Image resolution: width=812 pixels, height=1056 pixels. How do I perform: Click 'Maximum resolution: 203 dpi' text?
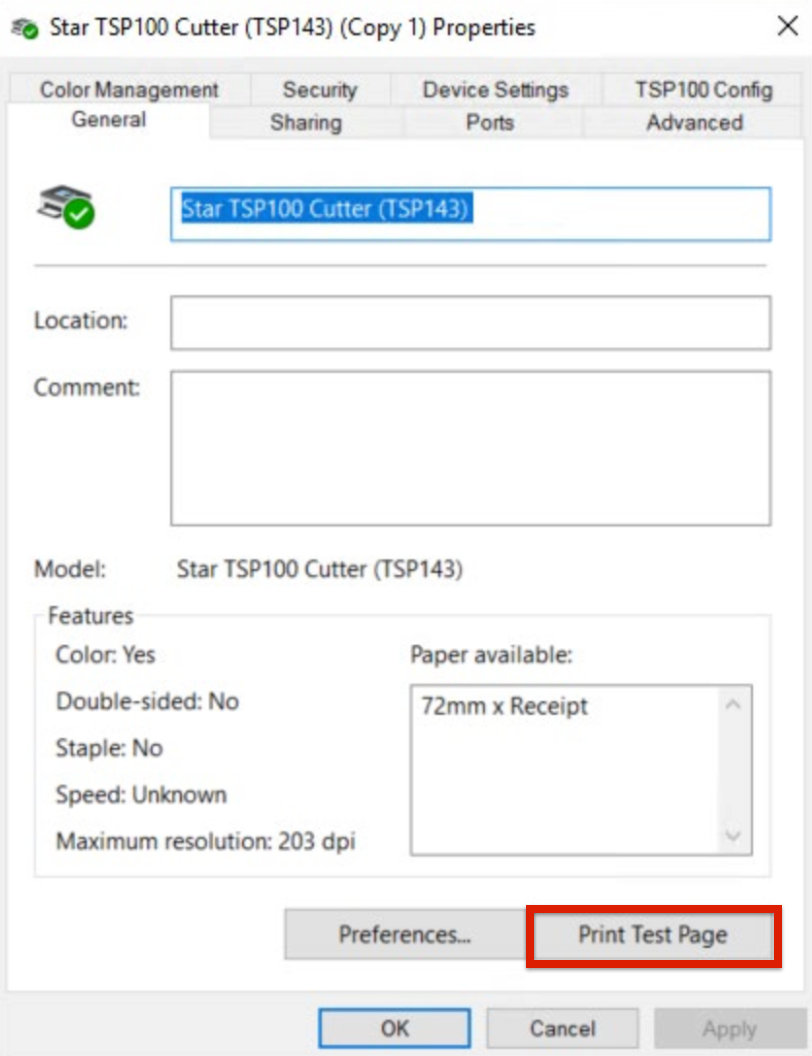pos(205,841)
